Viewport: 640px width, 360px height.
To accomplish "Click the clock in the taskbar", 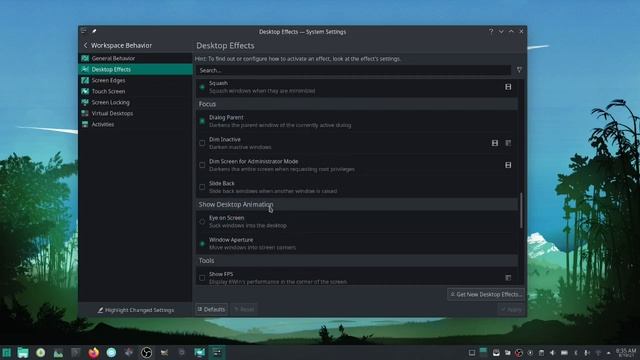I will [x=626, y=353].
